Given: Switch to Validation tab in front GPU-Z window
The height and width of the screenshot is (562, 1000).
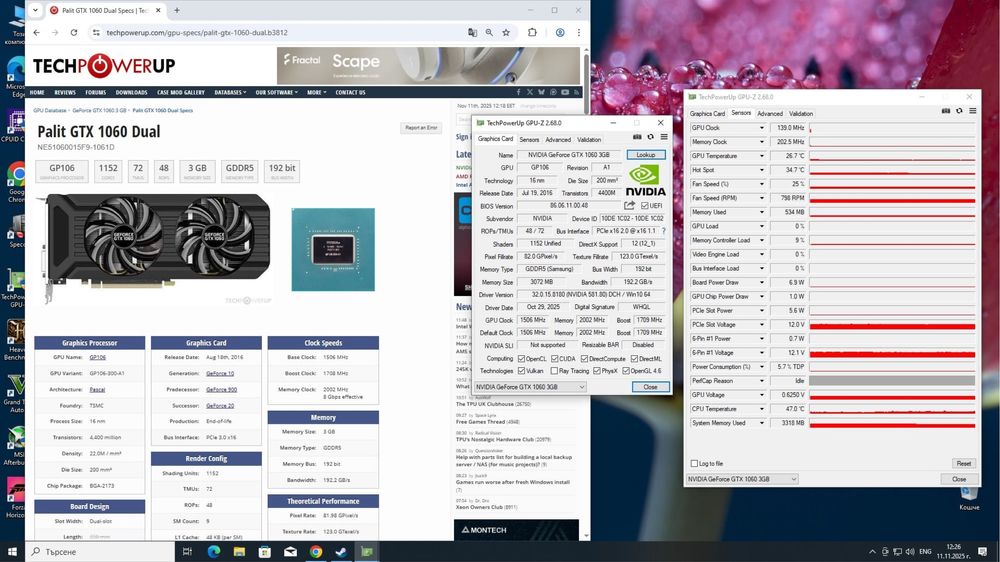Looking at the screenshot, I should (x=589, y=140).
